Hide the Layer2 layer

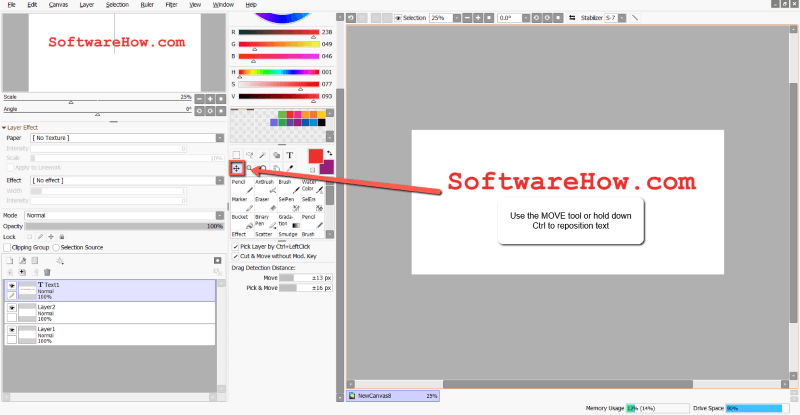[12, 308]
